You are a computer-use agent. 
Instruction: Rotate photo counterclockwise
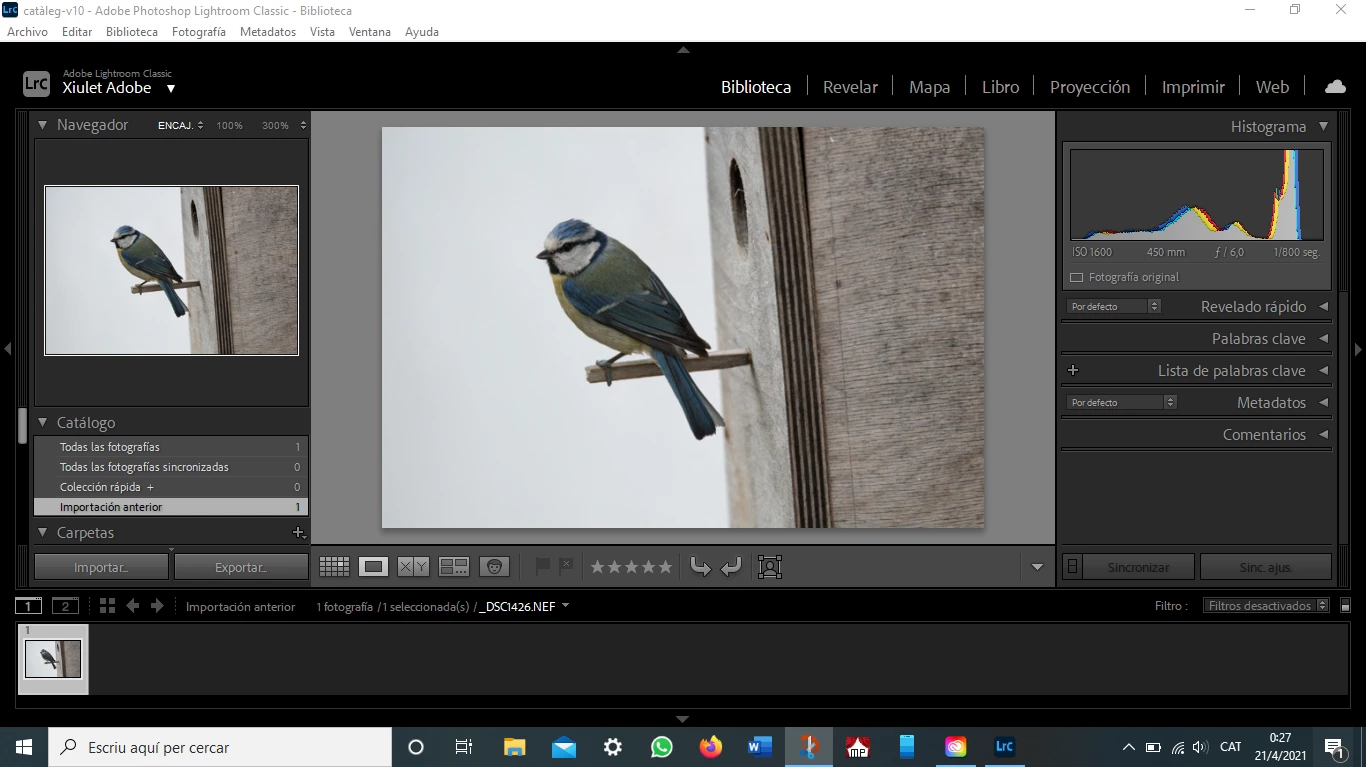700,567
